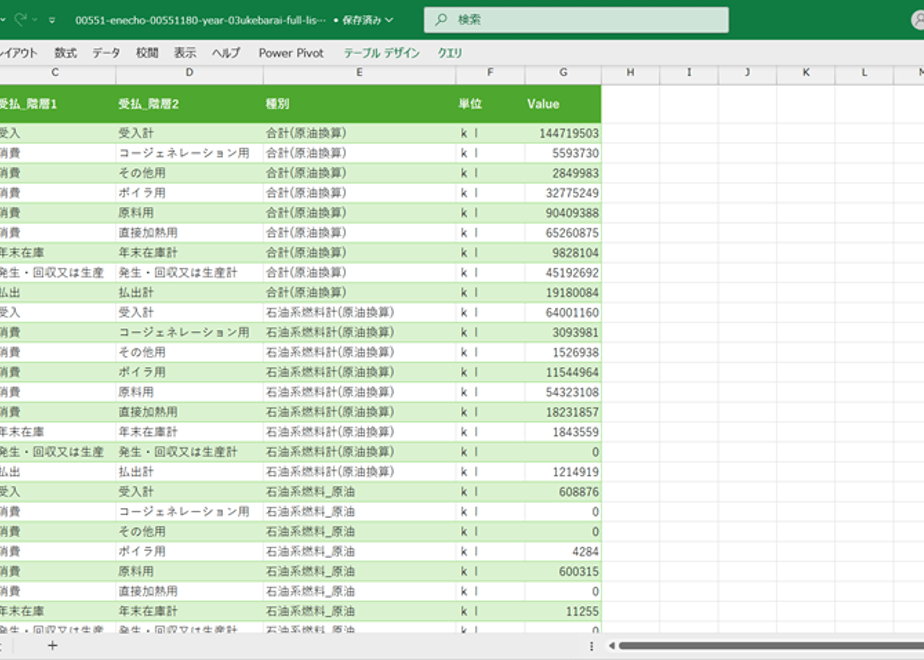The height and width of the screenshot is (660, 924).
Task: Click the 種別 table header cell
Action: (x=359, y=104)
